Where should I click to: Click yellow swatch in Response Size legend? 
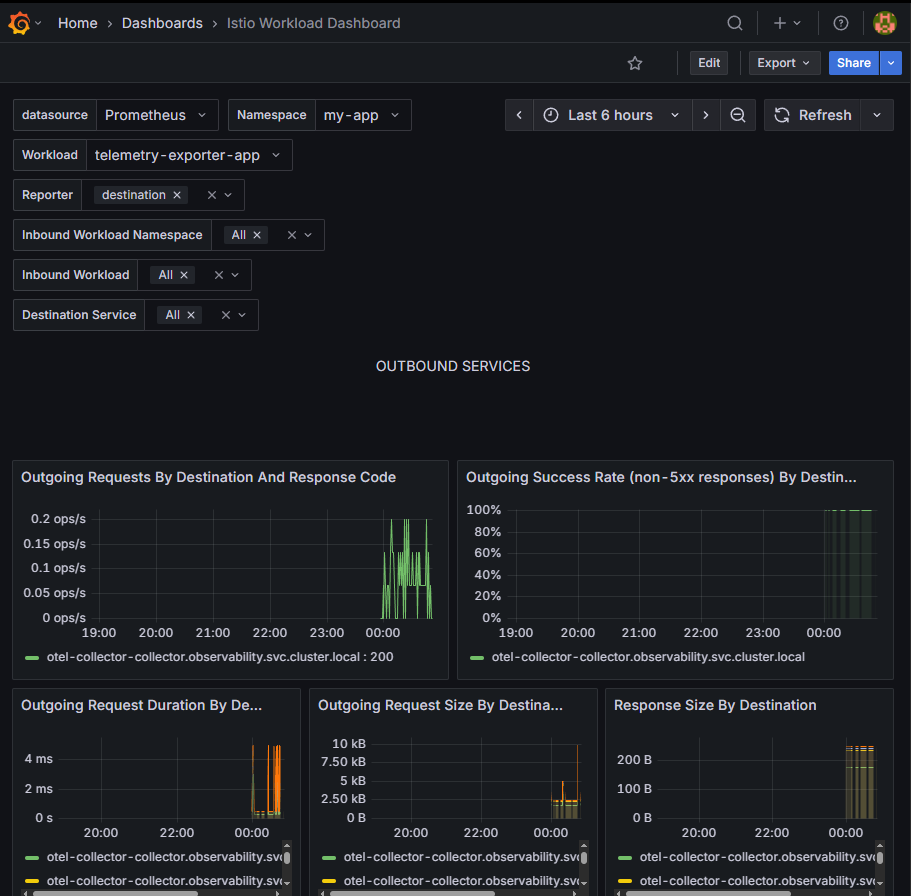(x=625, y=881)
